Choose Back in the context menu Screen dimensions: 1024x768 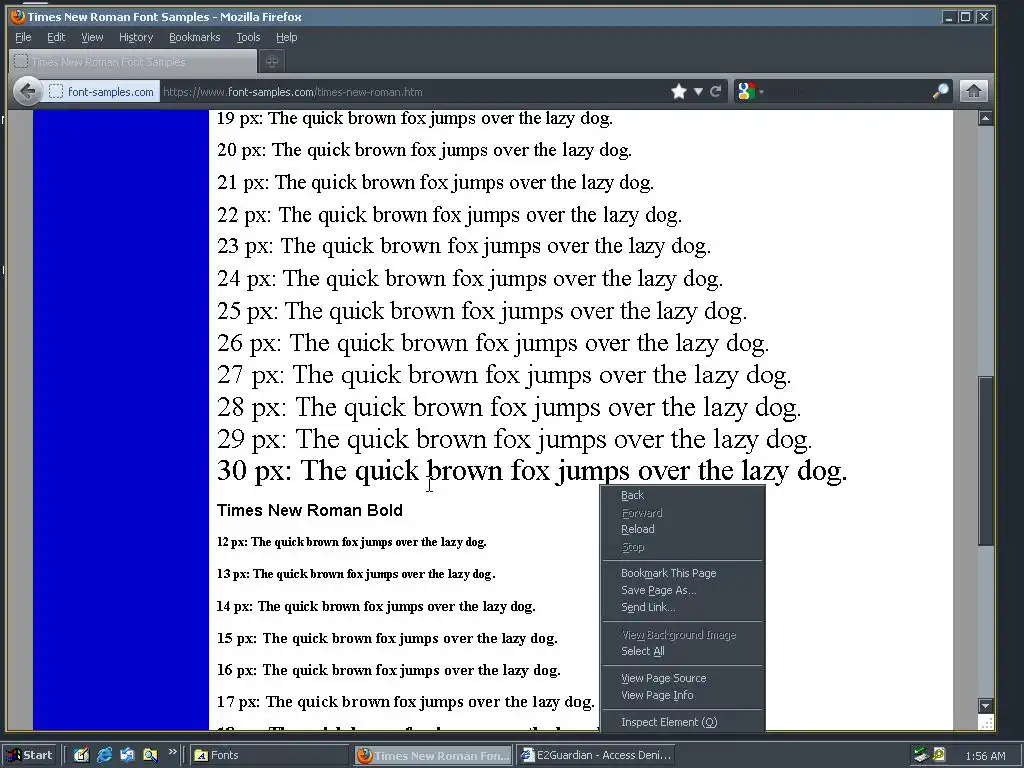(x=682, y=495)
